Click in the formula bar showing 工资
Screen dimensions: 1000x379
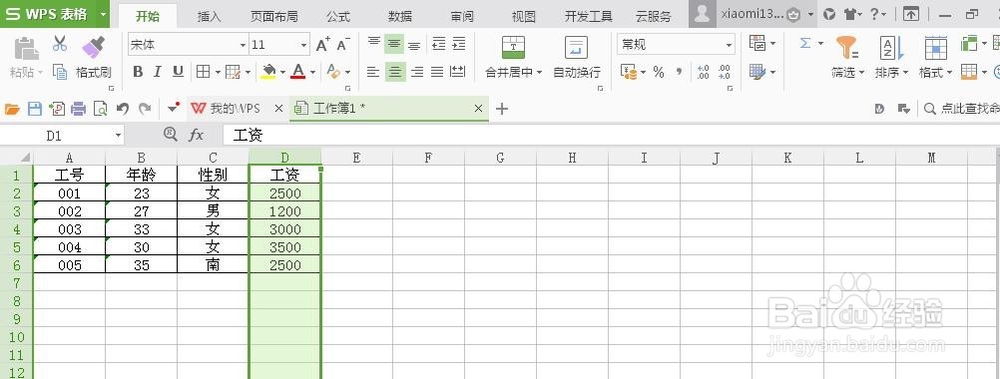click(x=611, y=135)
